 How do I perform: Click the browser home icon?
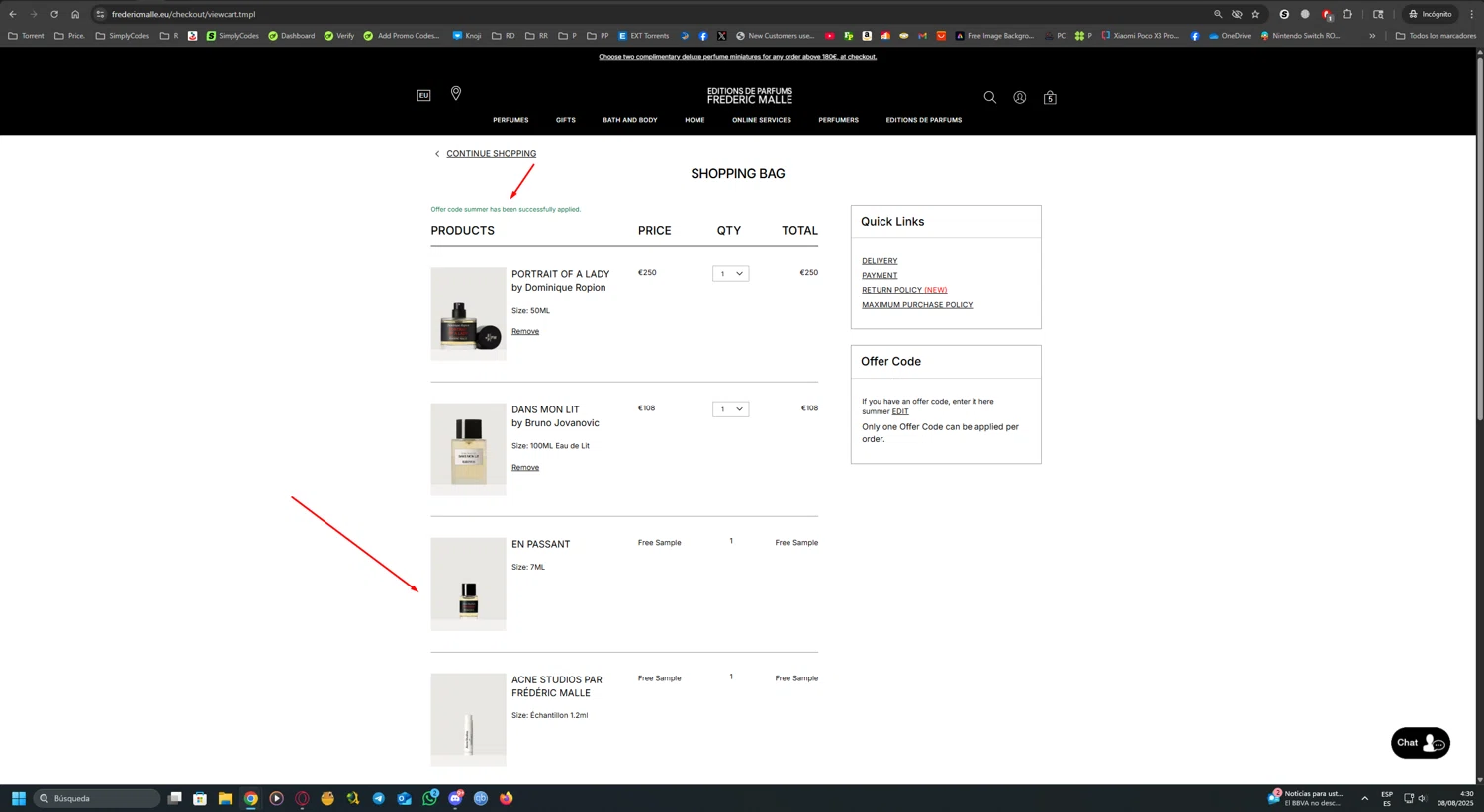pyautogui.click(x=75, y=14)
